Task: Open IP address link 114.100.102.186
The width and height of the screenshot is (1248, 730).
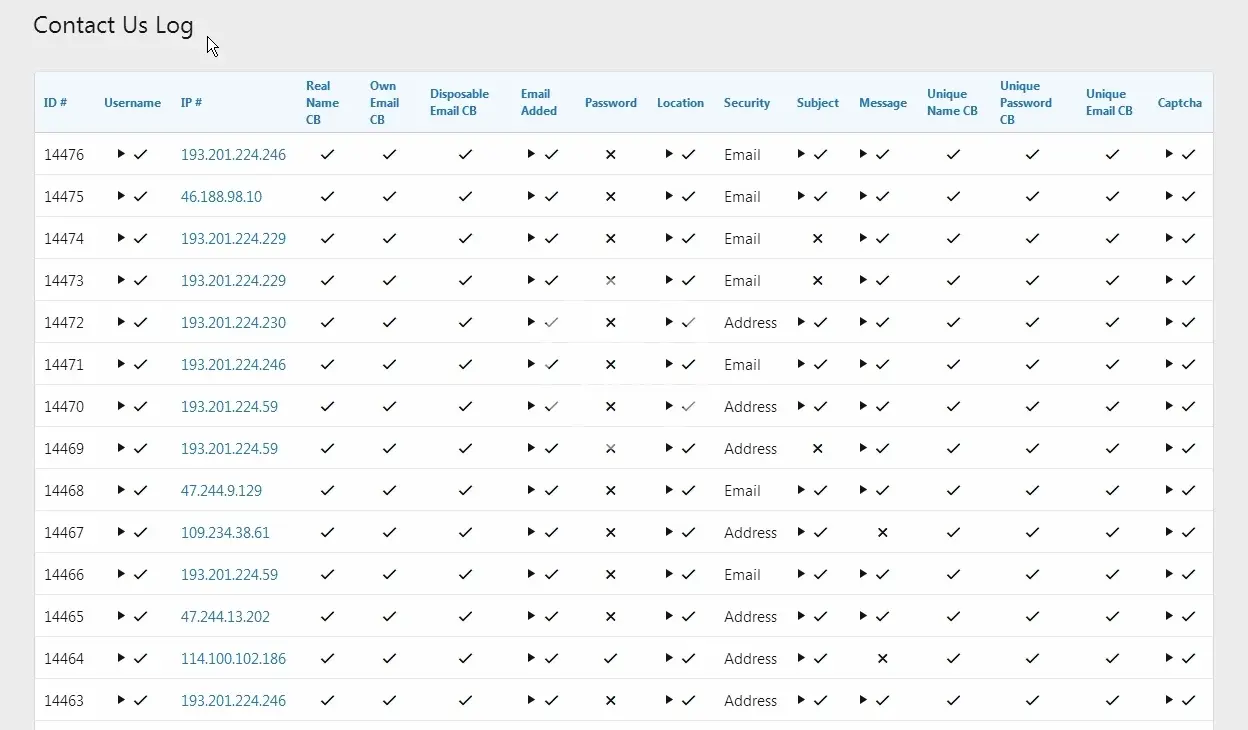Action: pos(233,659)
